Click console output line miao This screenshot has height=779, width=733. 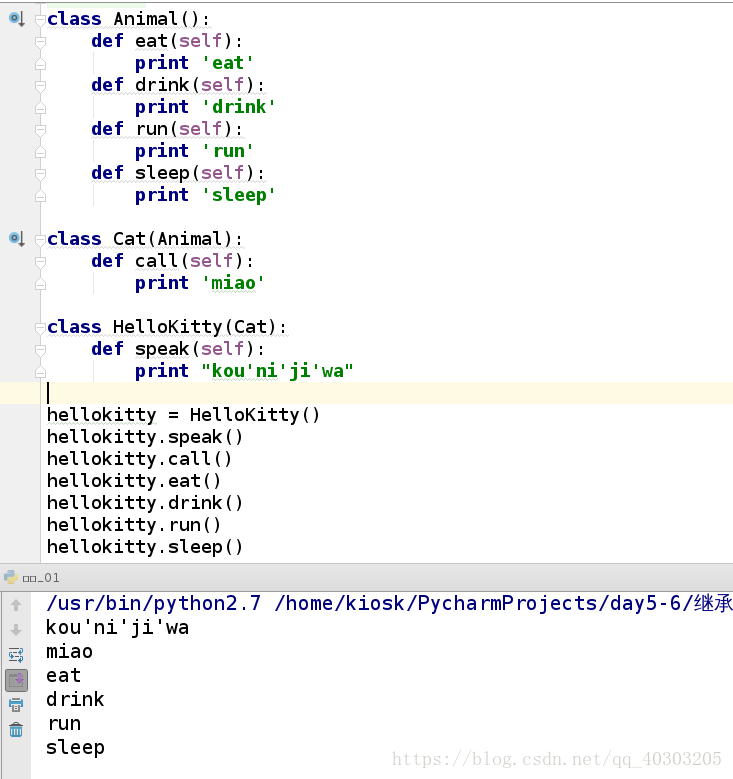(69, 651)
